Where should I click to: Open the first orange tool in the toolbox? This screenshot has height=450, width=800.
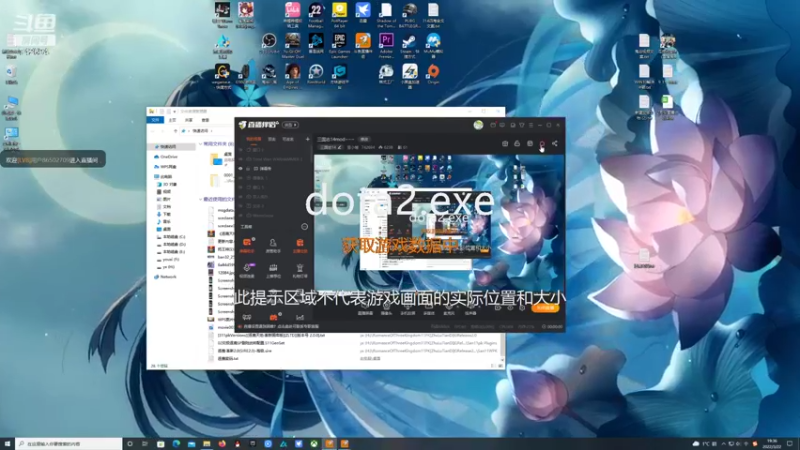[247, 245]
